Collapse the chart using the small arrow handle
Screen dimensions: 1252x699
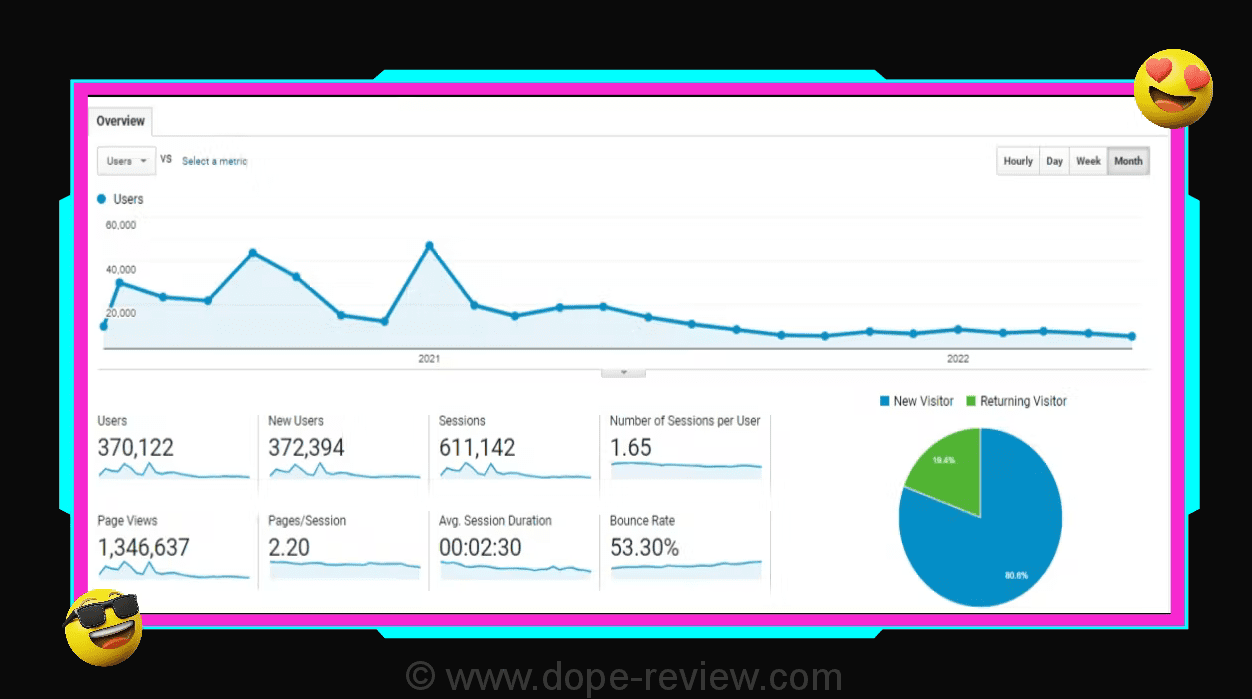[623, 372]
